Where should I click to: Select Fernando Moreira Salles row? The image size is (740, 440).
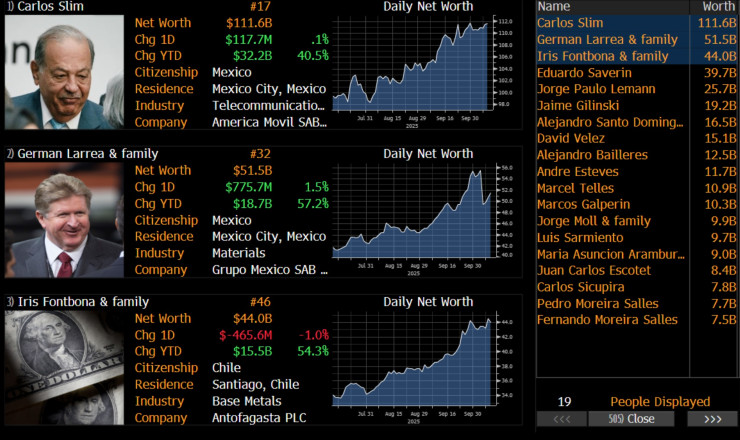(x=607, y=319)
